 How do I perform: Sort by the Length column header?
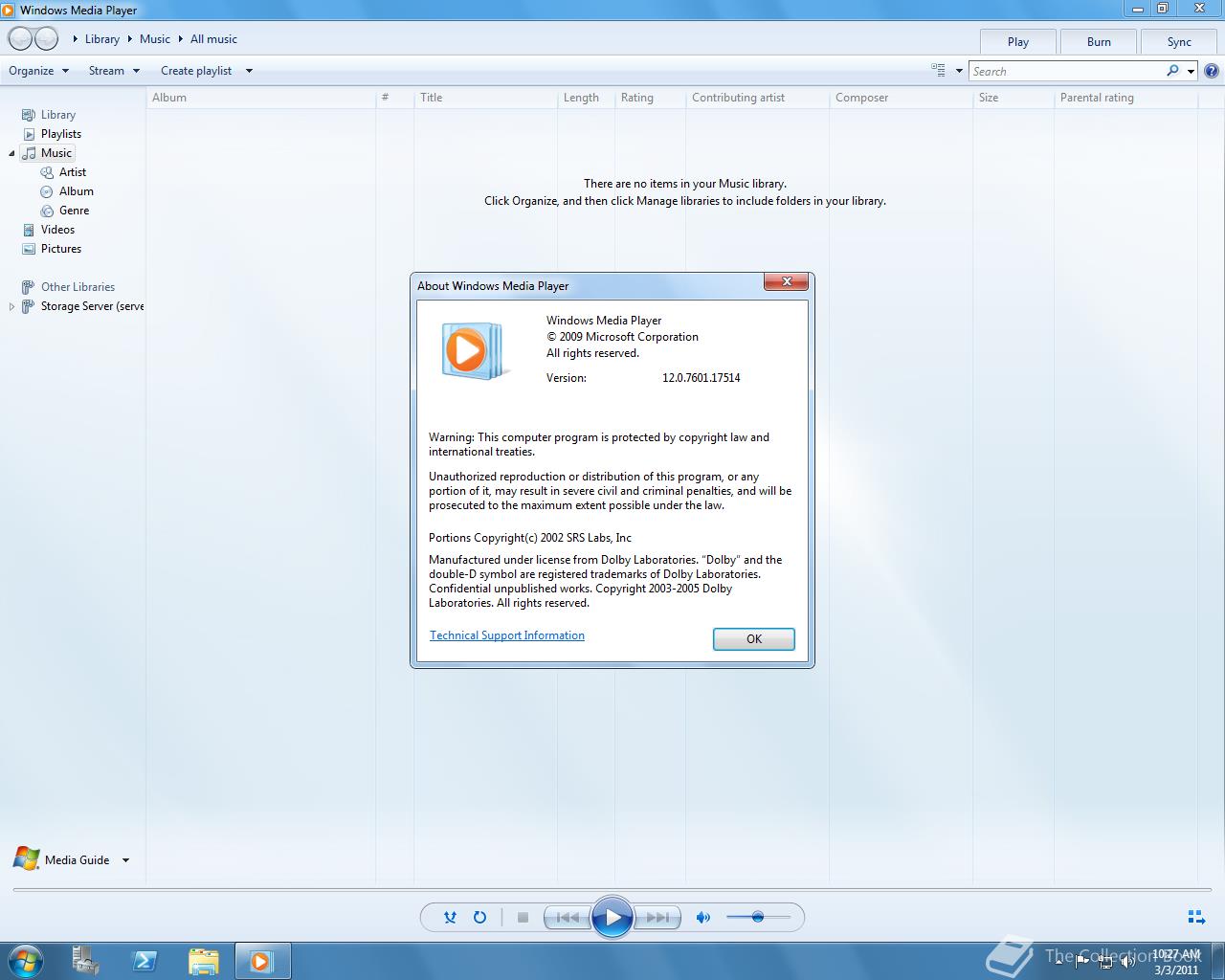[586, 98]
